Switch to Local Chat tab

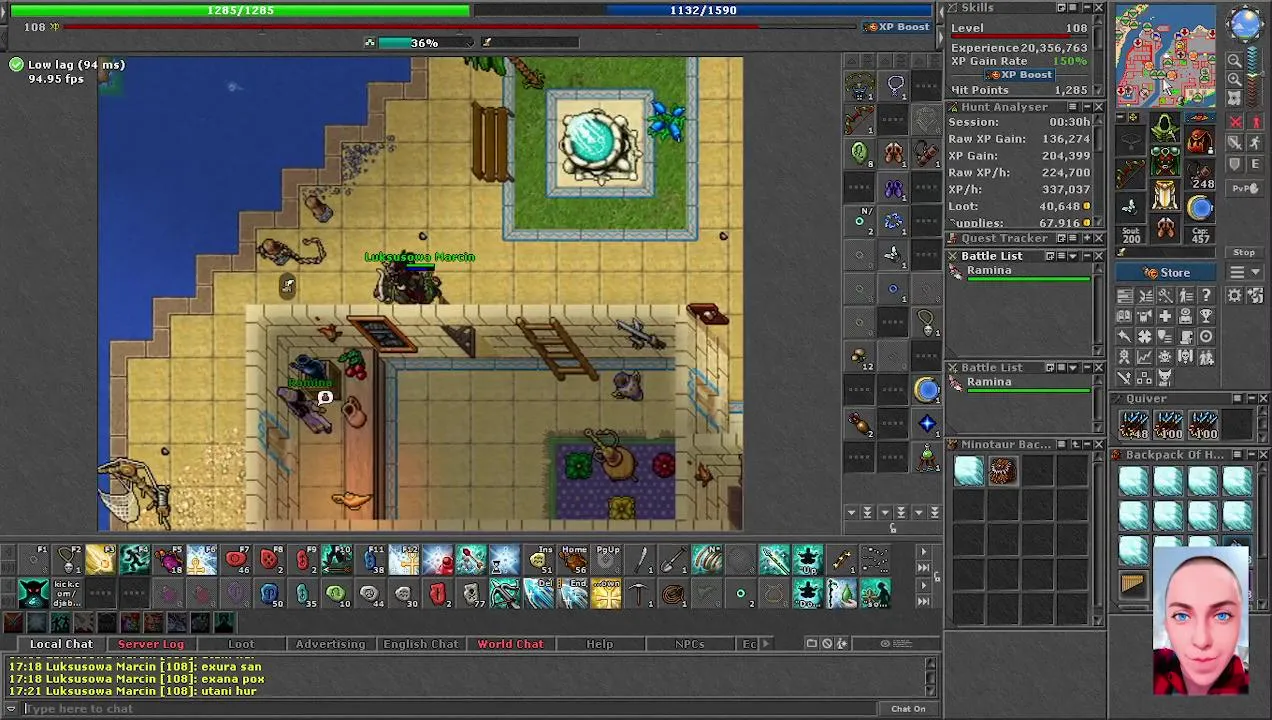click(61, 644)
